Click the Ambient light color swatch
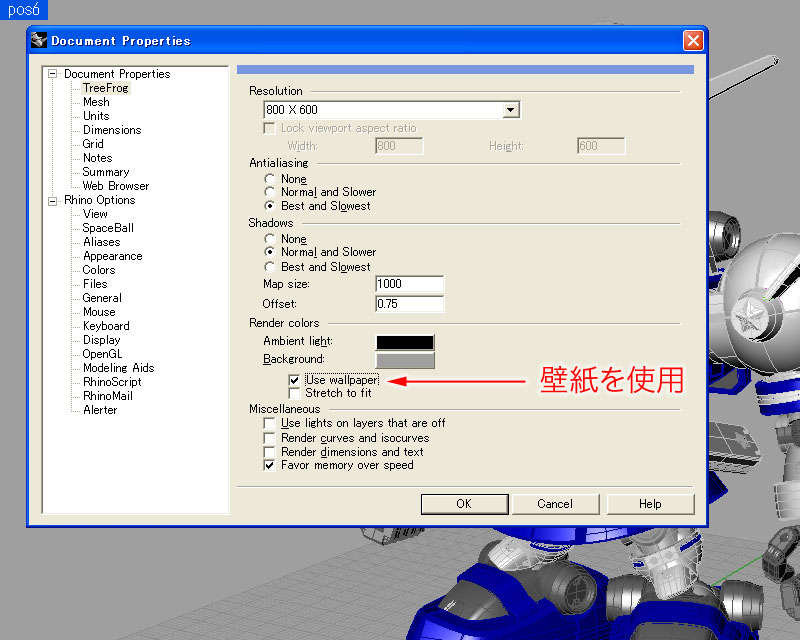The height and width of the screenshot is (640, 800). pyautogui.click(x=405, y=342)
